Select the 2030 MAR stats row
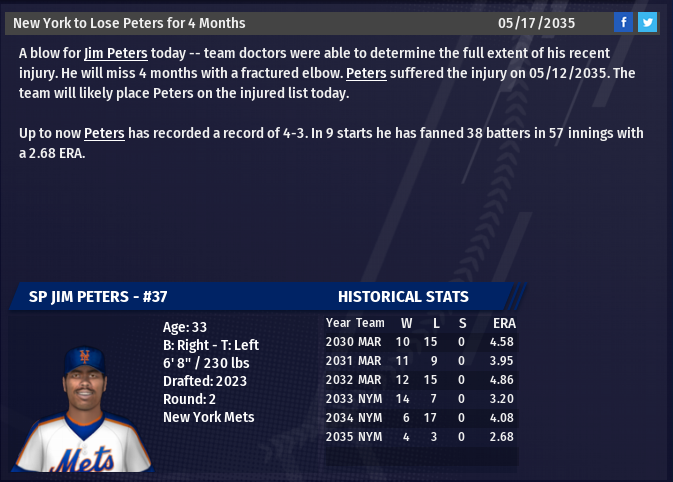This screenshot has height=482, width=673. click(x=420, y=342)
